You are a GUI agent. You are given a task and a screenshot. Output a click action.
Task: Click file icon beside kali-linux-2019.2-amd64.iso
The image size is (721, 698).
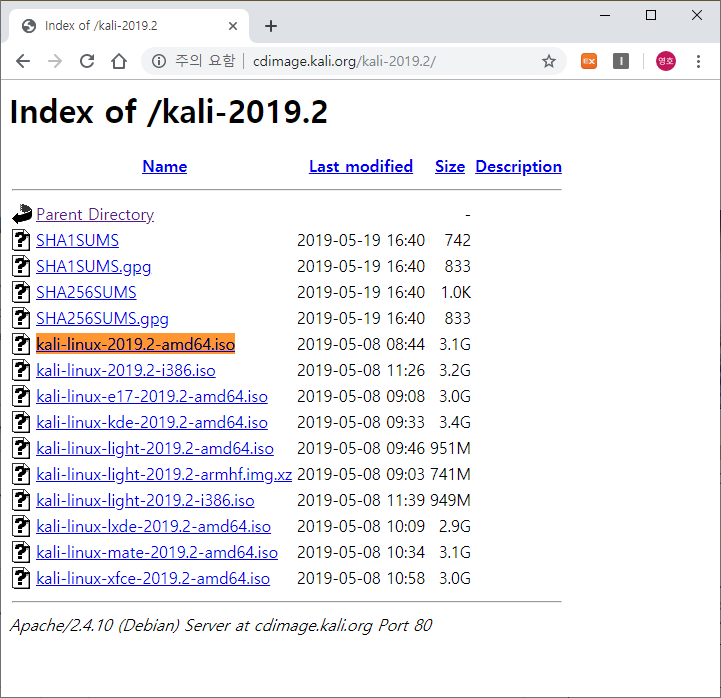click(x=21, y=344)
